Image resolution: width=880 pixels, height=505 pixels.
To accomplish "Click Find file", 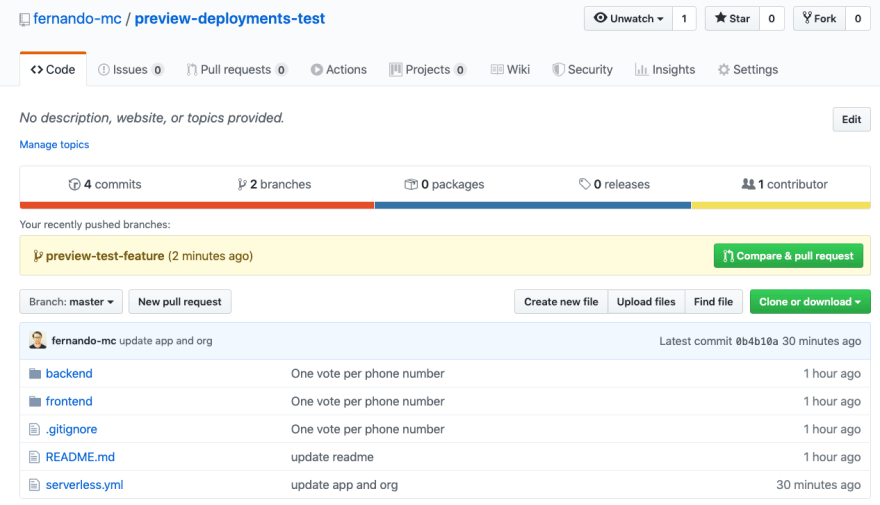I will pos(713,302).
